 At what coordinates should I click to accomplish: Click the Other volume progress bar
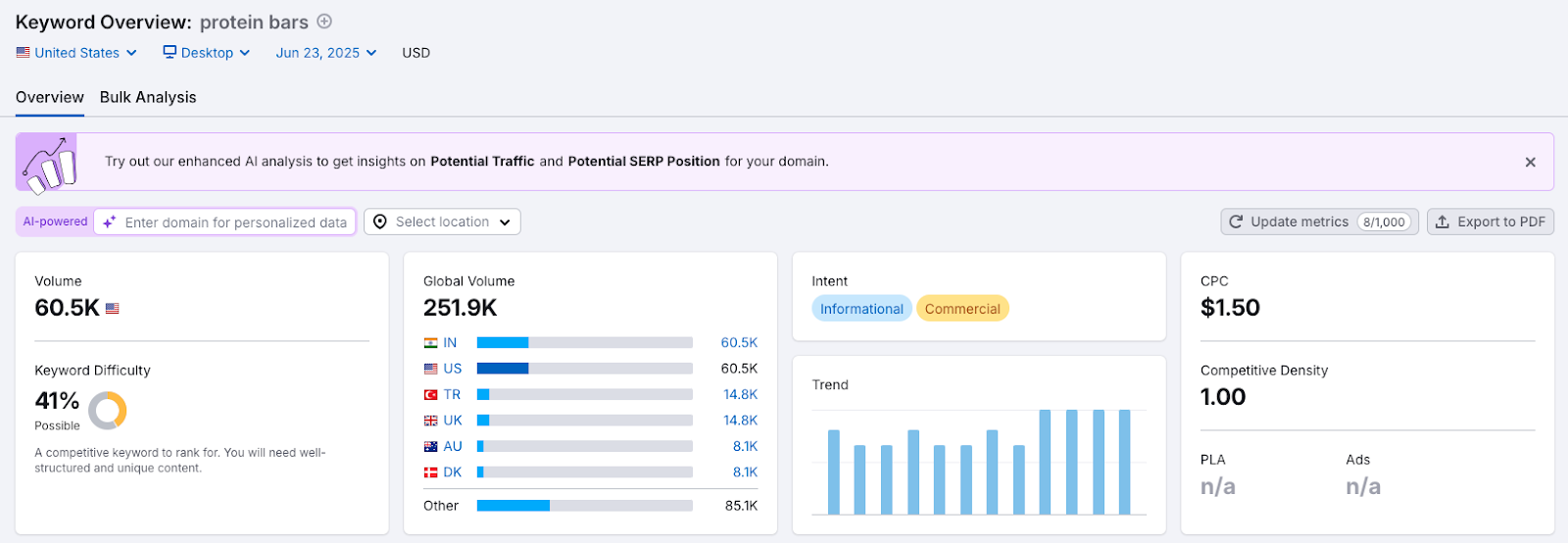[584, 506]
